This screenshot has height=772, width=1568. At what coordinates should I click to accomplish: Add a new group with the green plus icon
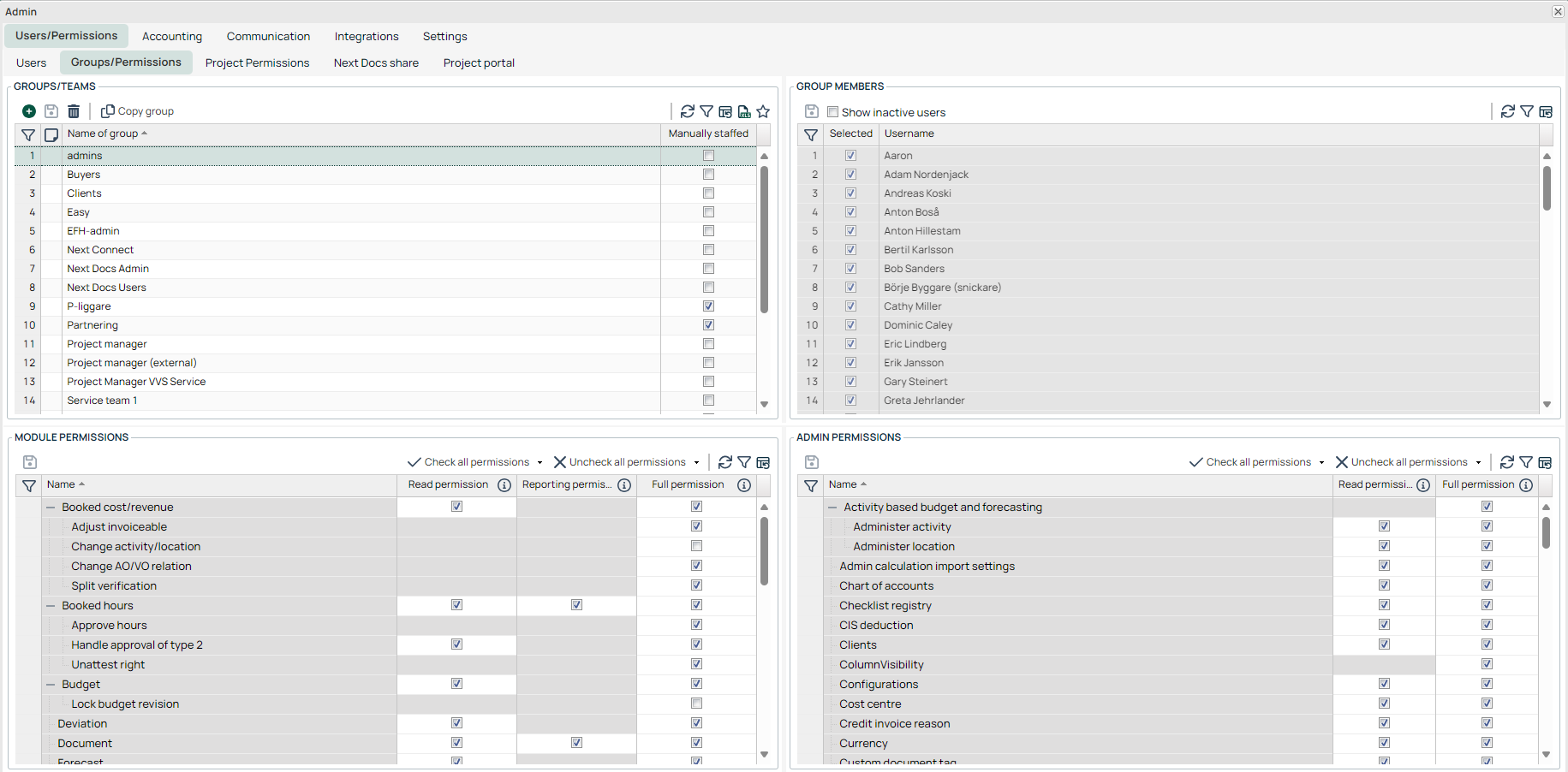(x=29, y=111)
